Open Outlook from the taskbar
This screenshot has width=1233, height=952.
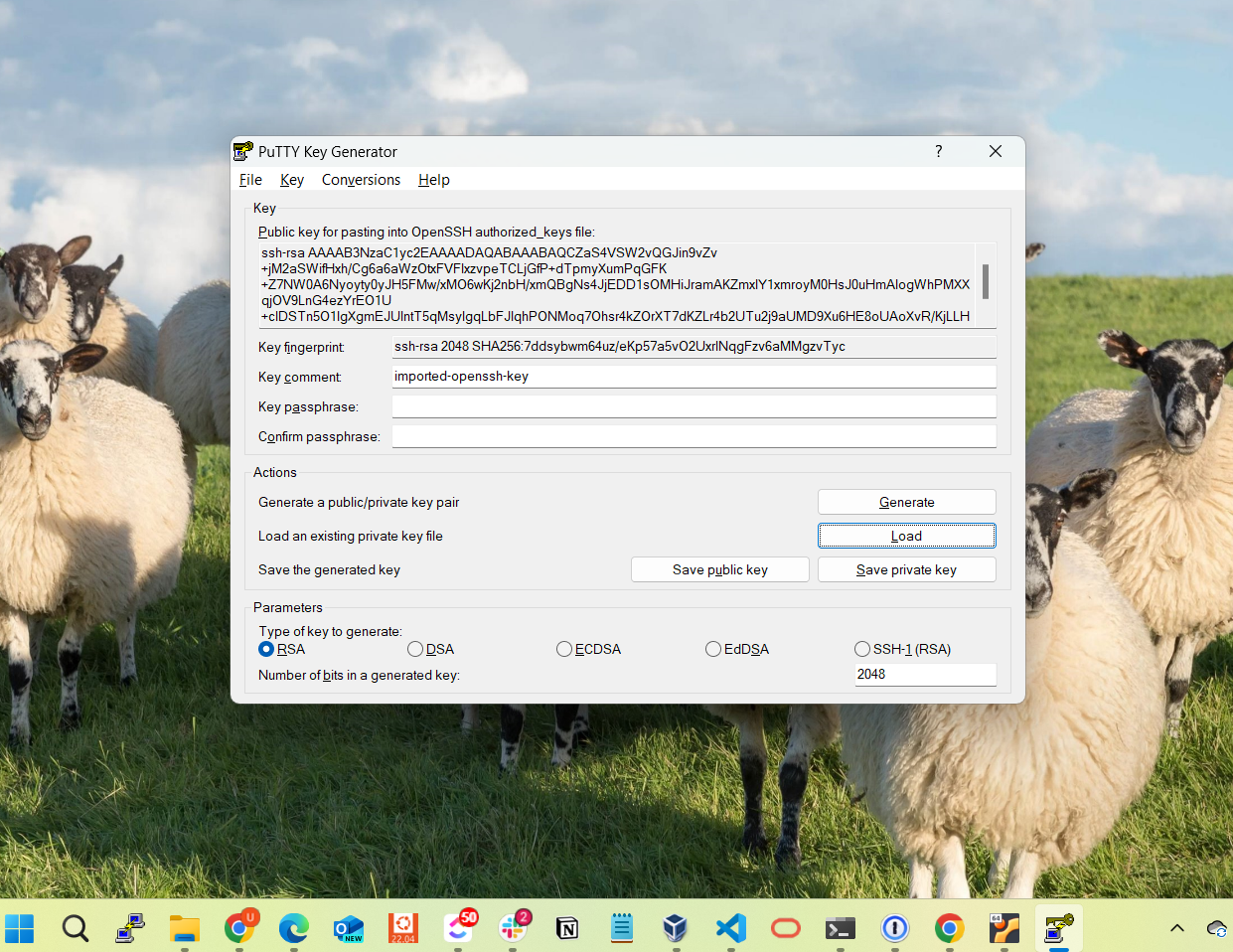point(348,928)
